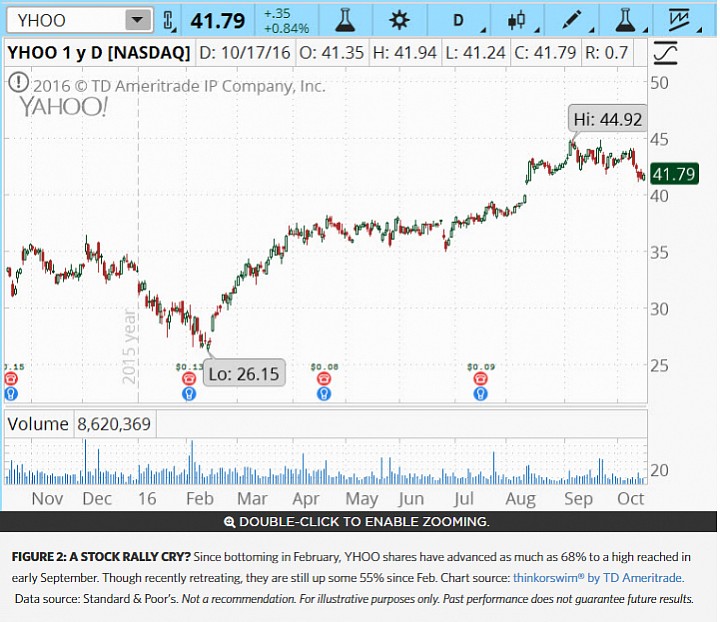Follow the thinkorswim by TD Ameritrade link
The height and width of the screenshot is (622, 720).
598,577
